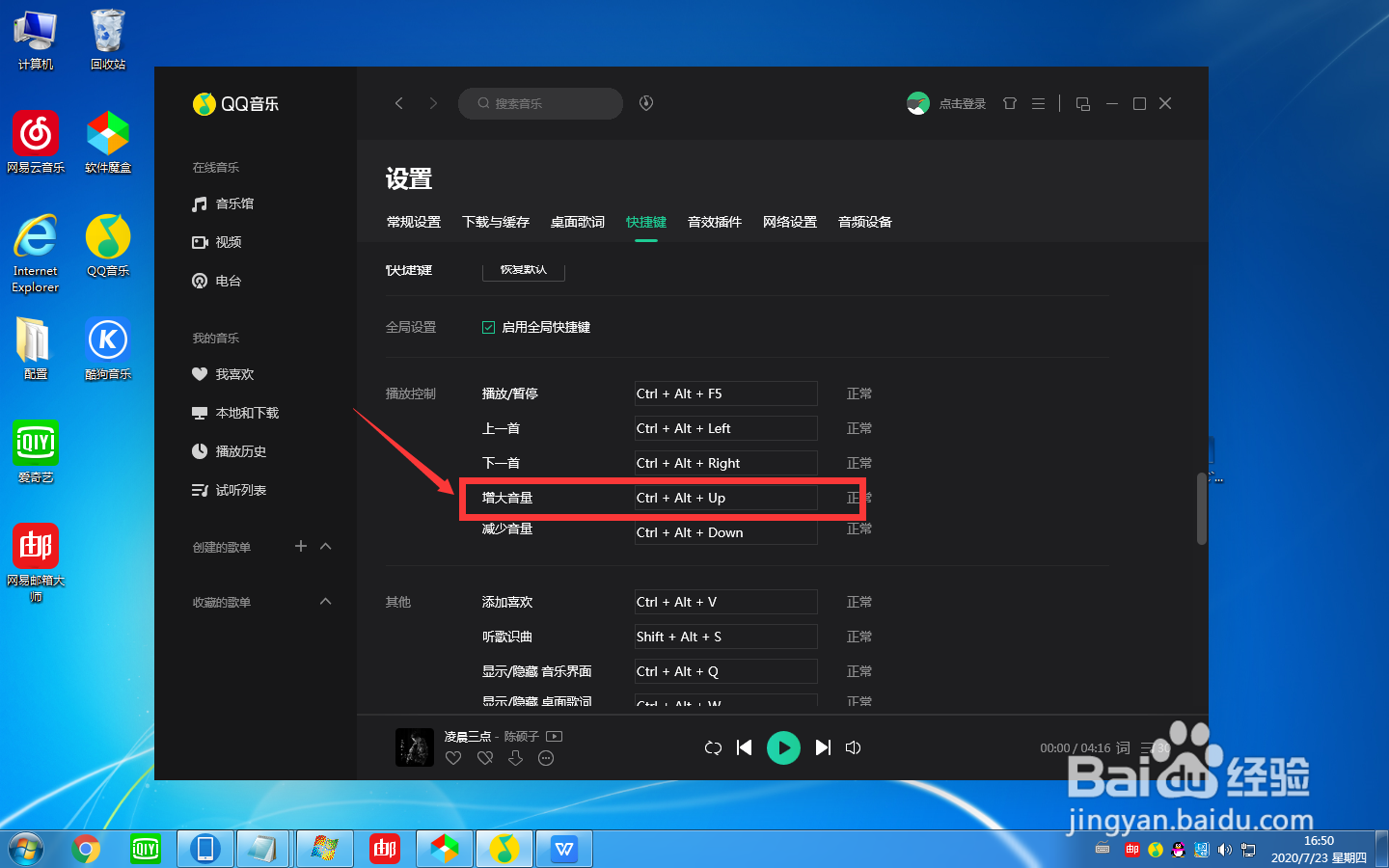
Task: Open 播放历史 play history
Action: point(230,451)
